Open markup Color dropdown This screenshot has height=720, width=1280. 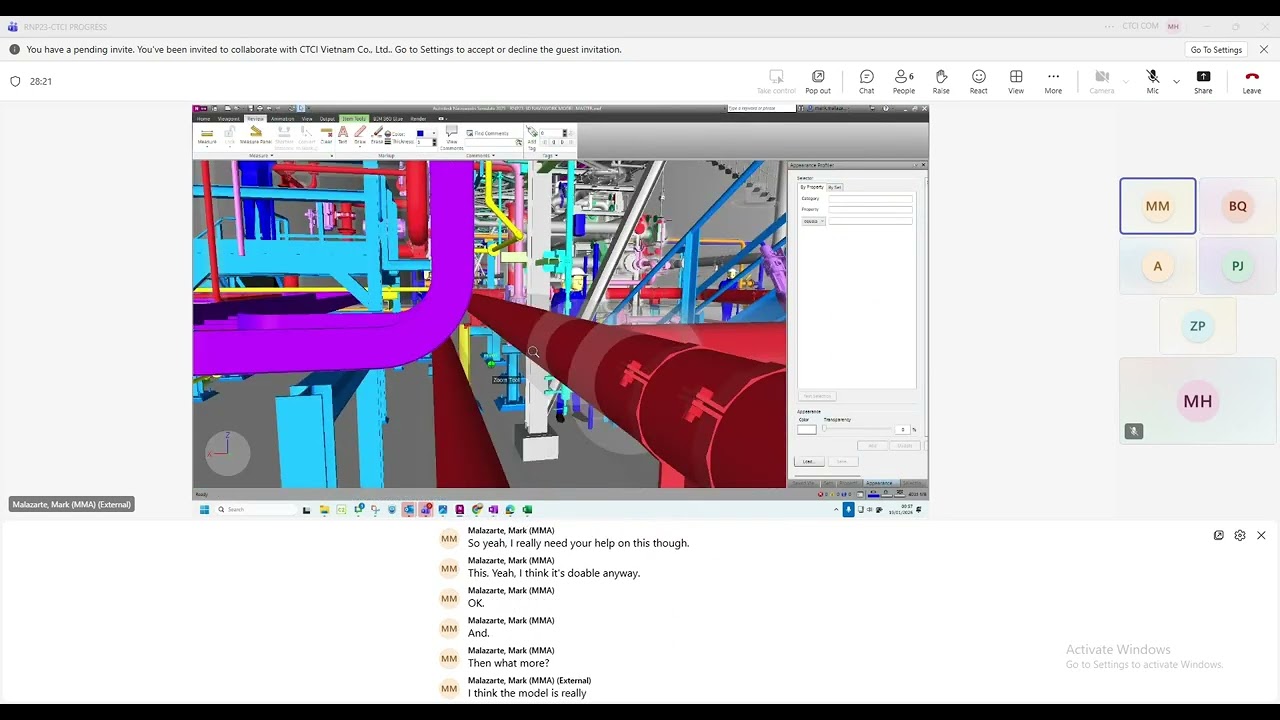426,133
